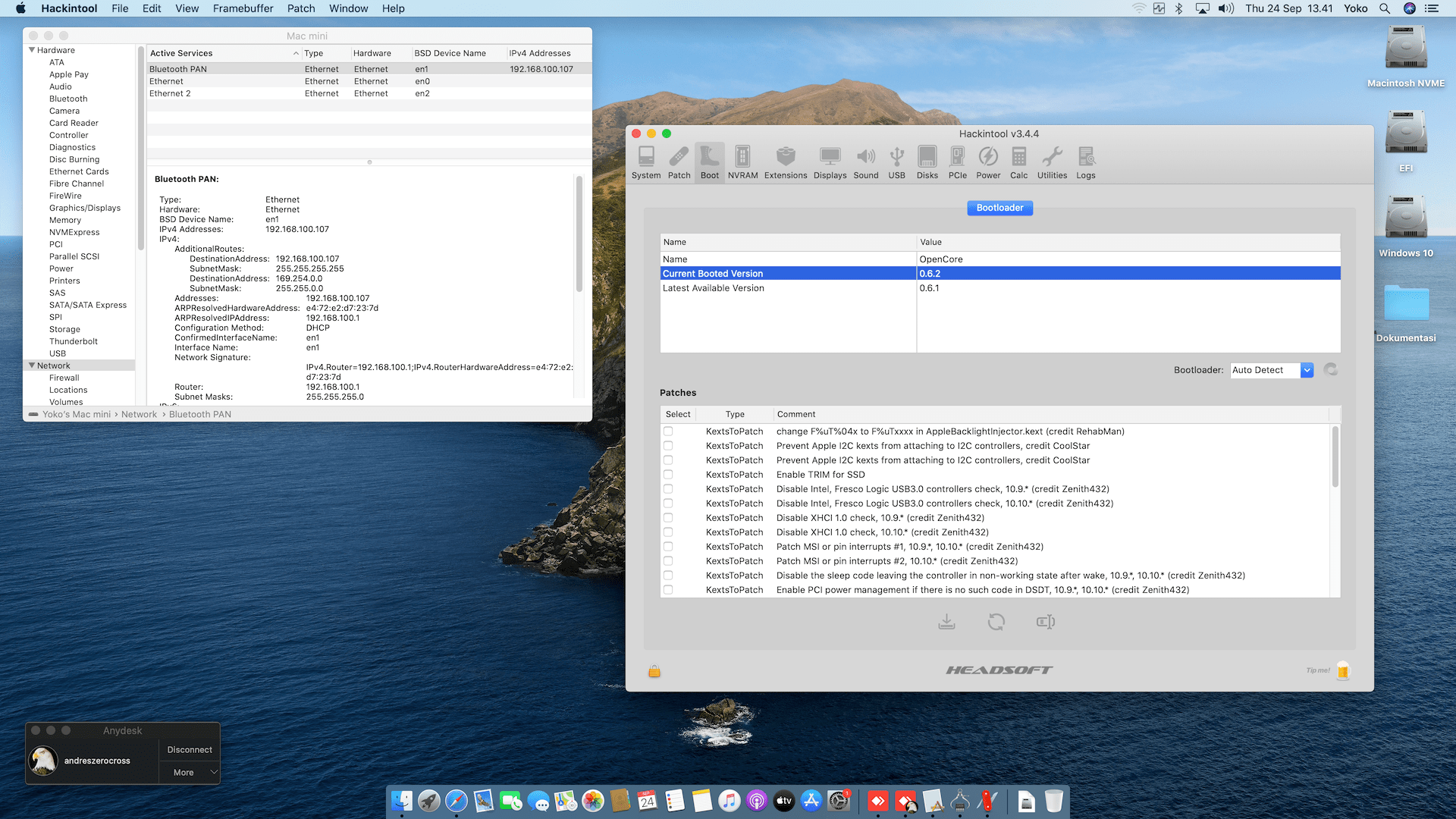Open the PCIe section in Hackintool
Screen dimensions: 1456x819
(x=957, y=162)
